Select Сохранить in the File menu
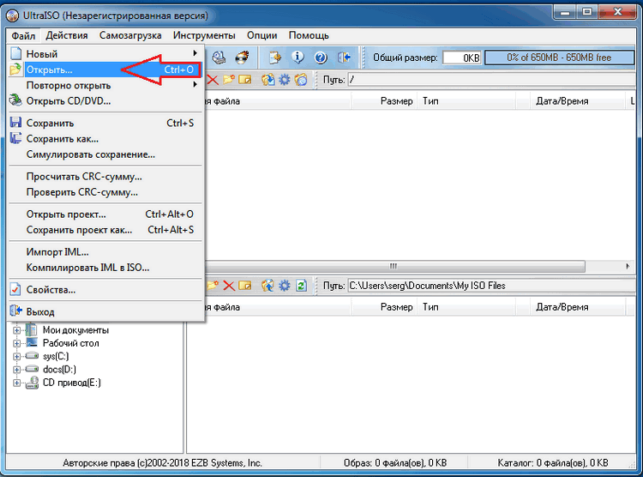Viewport: 643px width, 477px height. (x=105, y=123)
